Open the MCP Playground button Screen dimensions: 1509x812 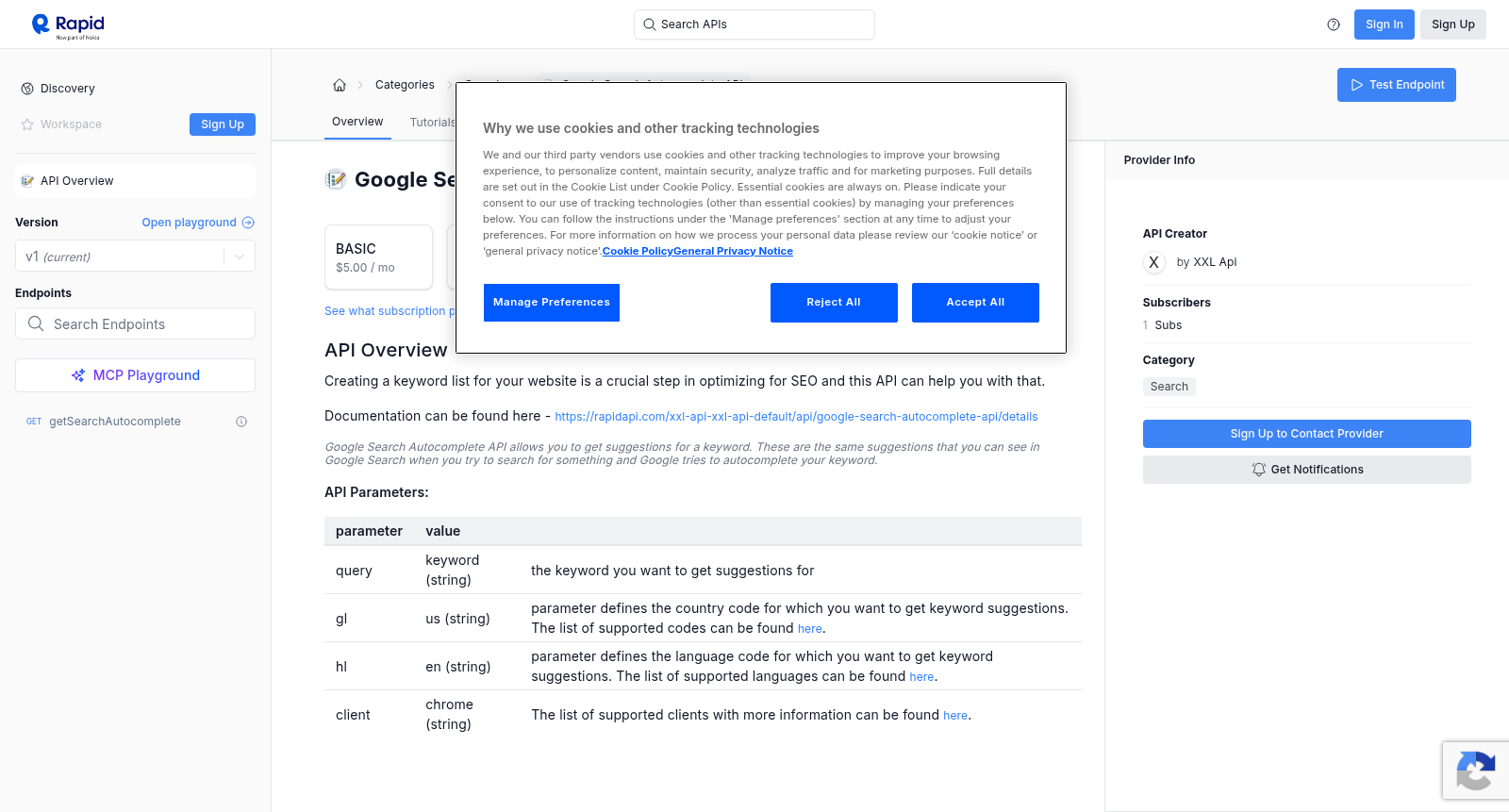point(135,375)
